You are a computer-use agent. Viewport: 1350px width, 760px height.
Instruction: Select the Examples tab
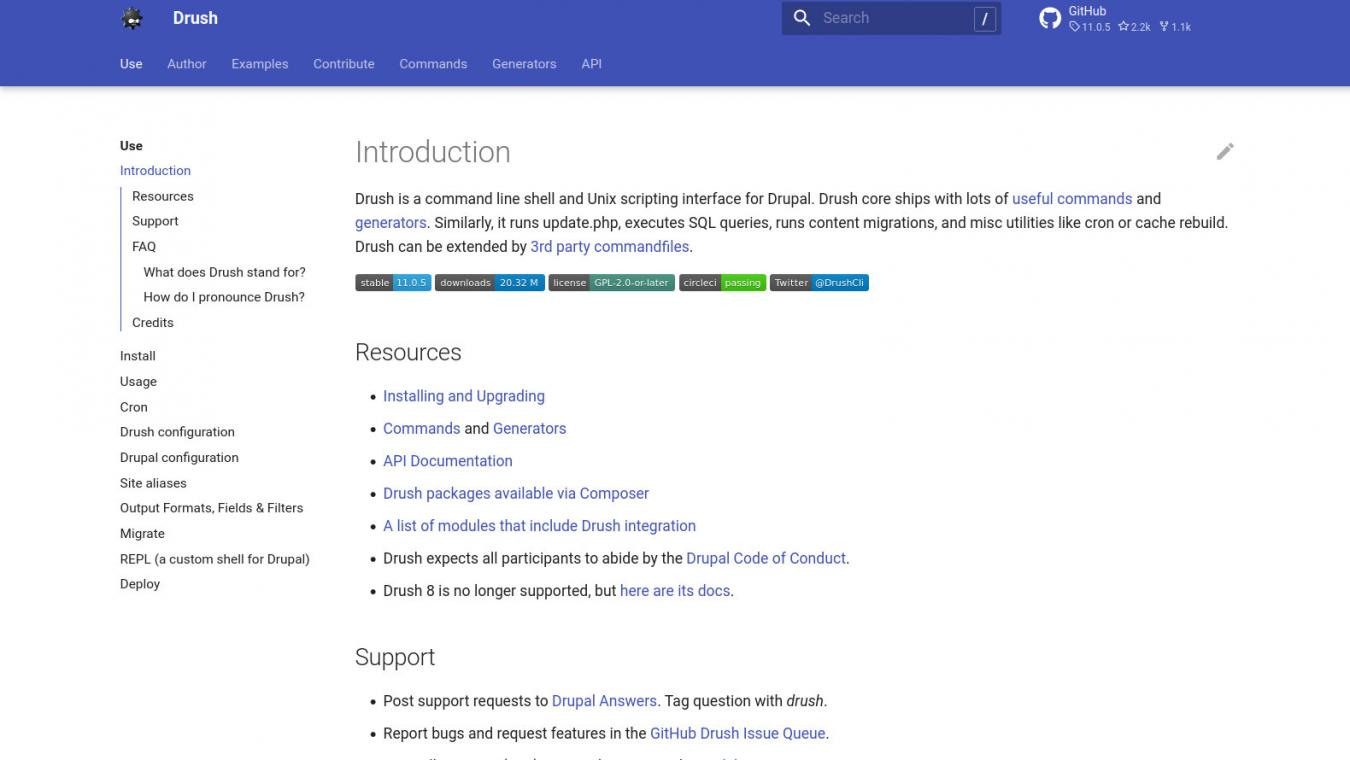point(259,64)
